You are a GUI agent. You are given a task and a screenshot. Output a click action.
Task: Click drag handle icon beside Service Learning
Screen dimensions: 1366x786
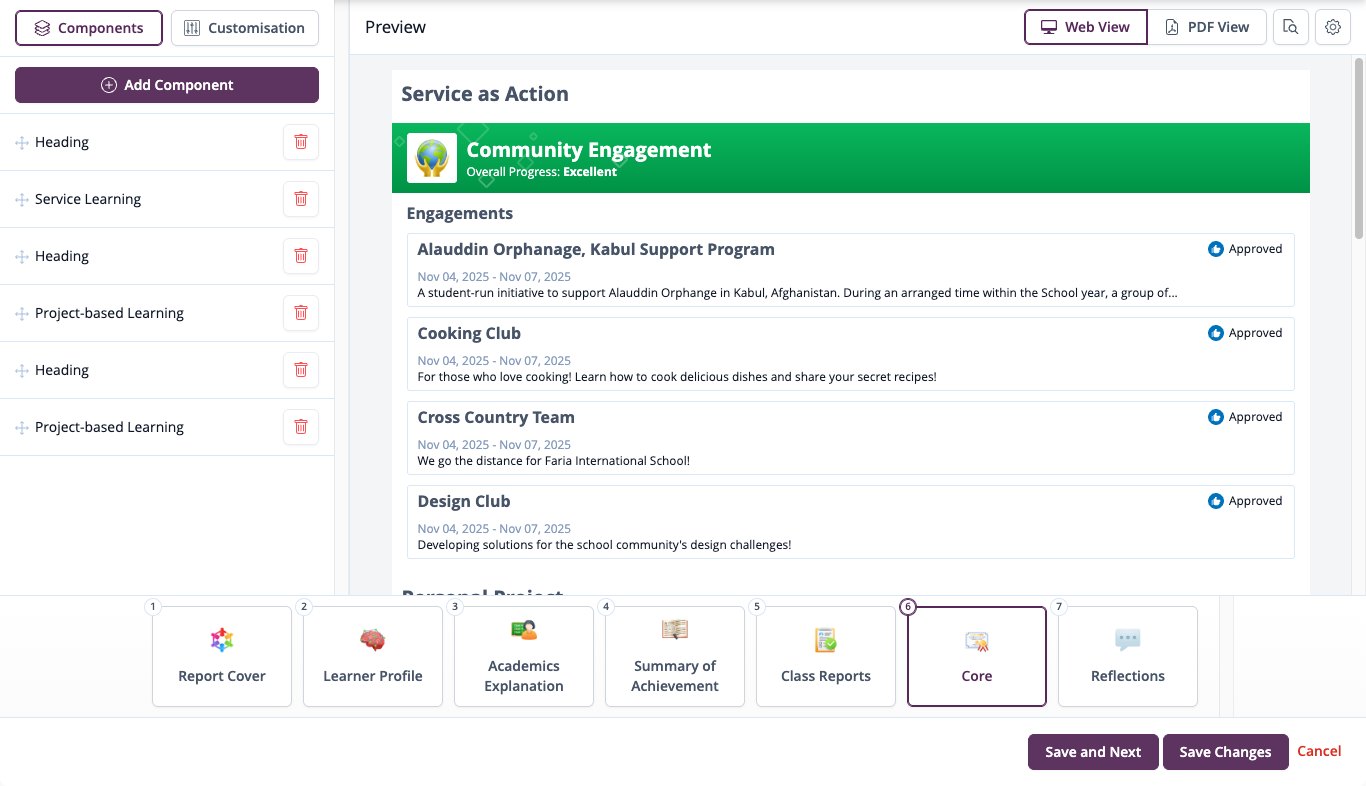(21, 200)
